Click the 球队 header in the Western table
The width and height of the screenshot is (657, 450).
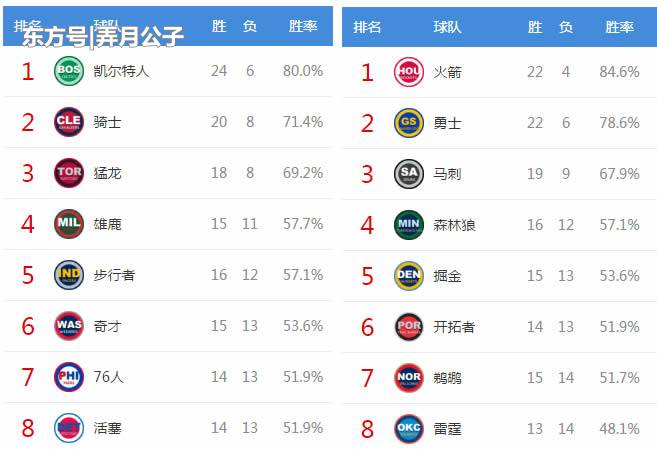[x=447, y=27]
